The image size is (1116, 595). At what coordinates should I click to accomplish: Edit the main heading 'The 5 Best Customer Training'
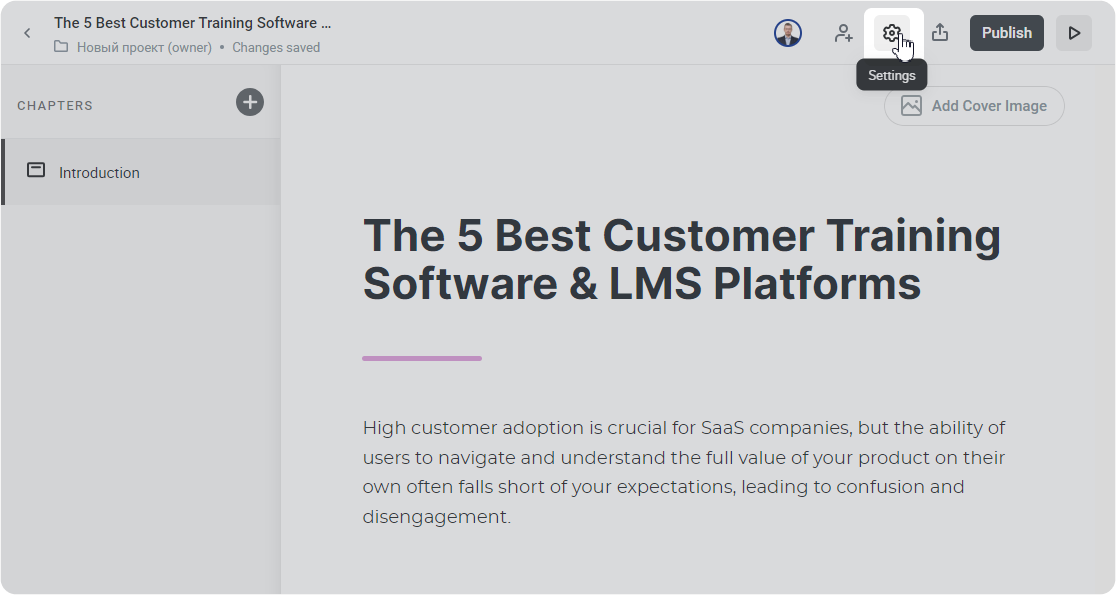tap(682, 259)
